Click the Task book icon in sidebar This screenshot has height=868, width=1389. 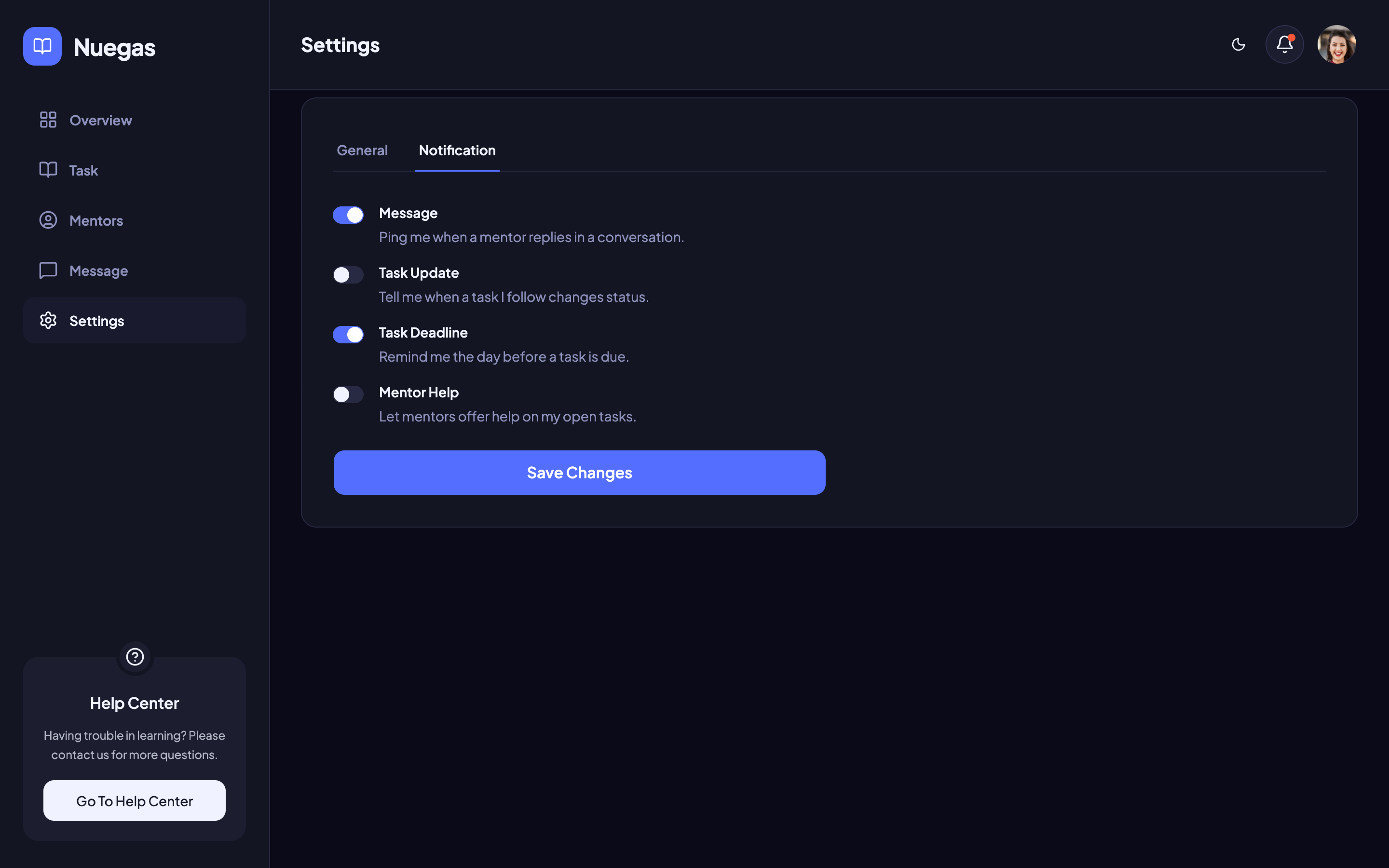click(48, 170)
